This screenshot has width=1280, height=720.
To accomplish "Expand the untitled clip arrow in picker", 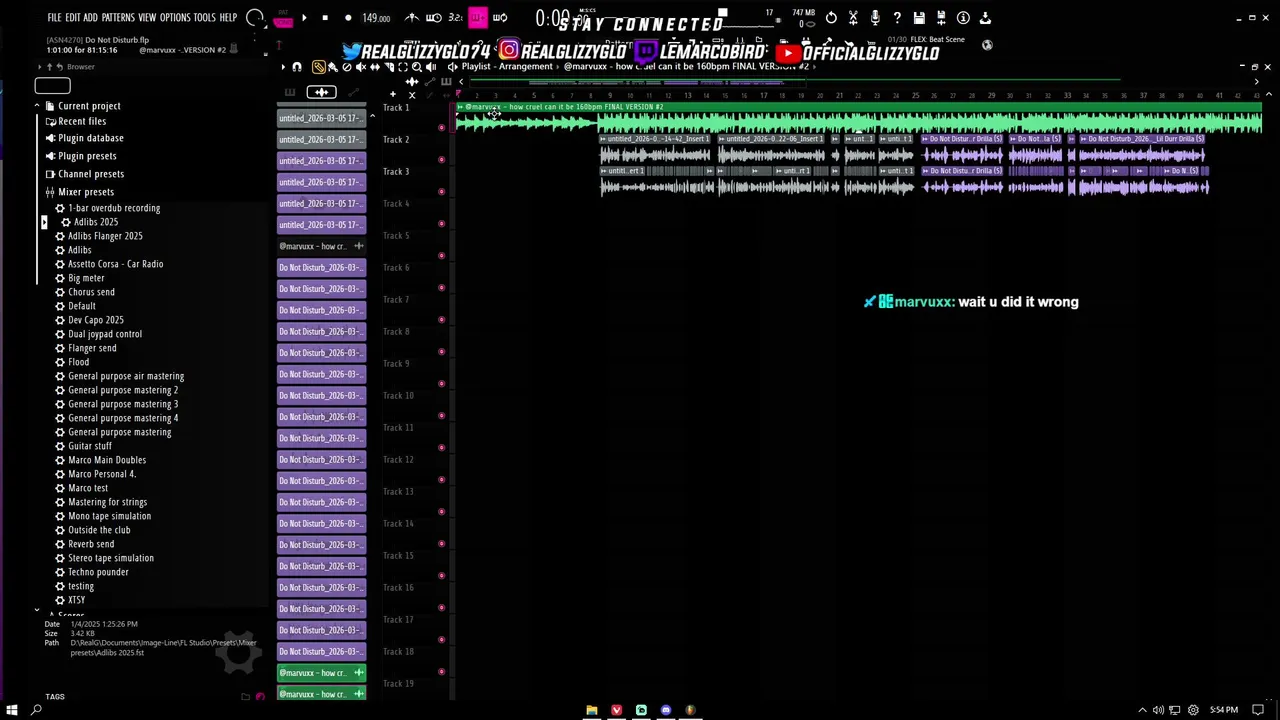I will 372,118.
